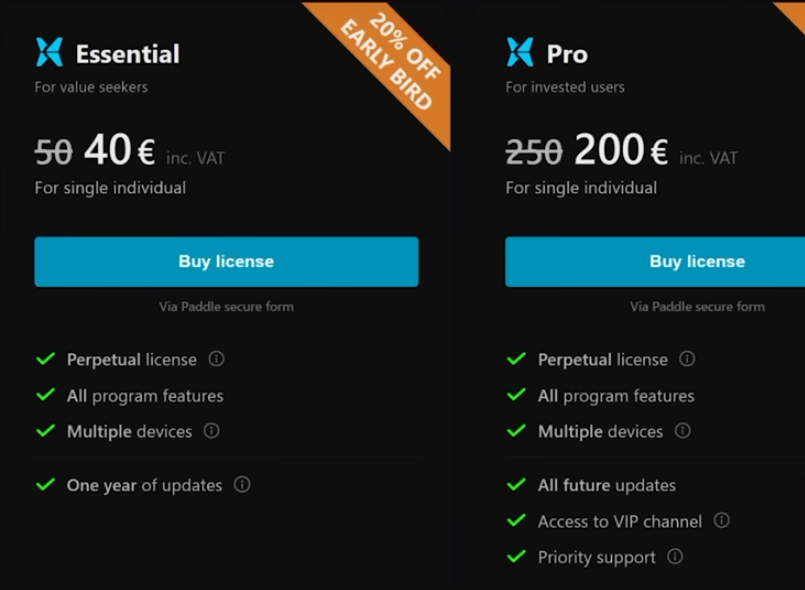Screen dimensions: 805x590
Task: Click the Essential Buy license button
Action: click(226, 262)
